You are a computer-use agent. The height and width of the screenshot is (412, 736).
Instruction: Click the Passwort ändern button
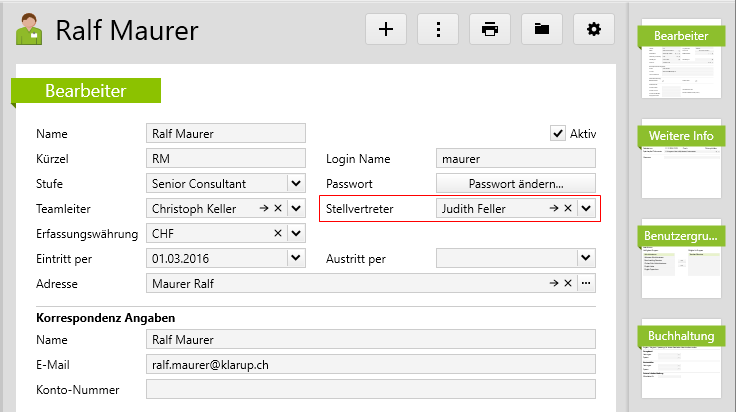(516, 184)
